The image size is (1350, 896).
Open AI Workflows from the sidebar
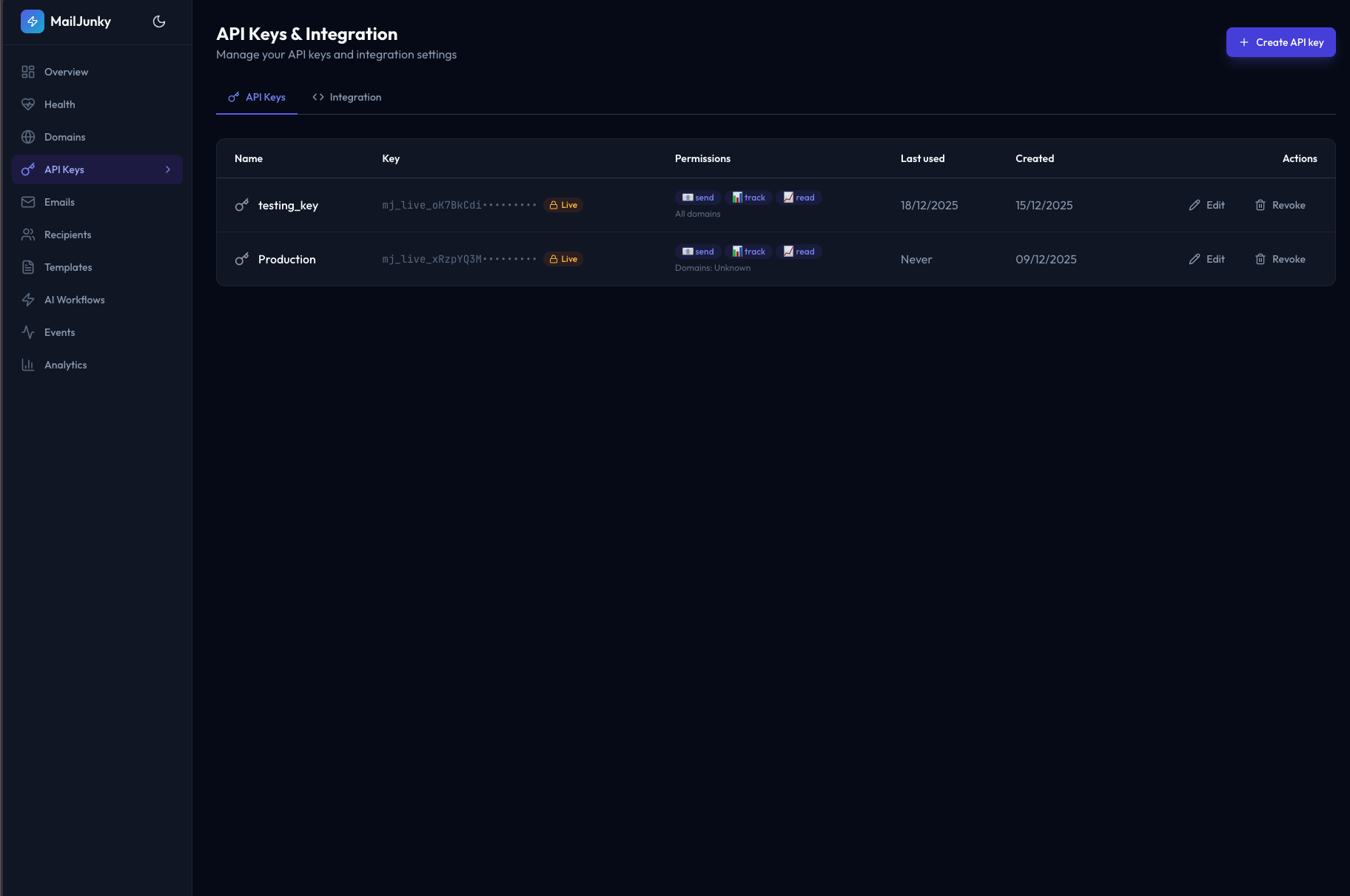(74, 300)
